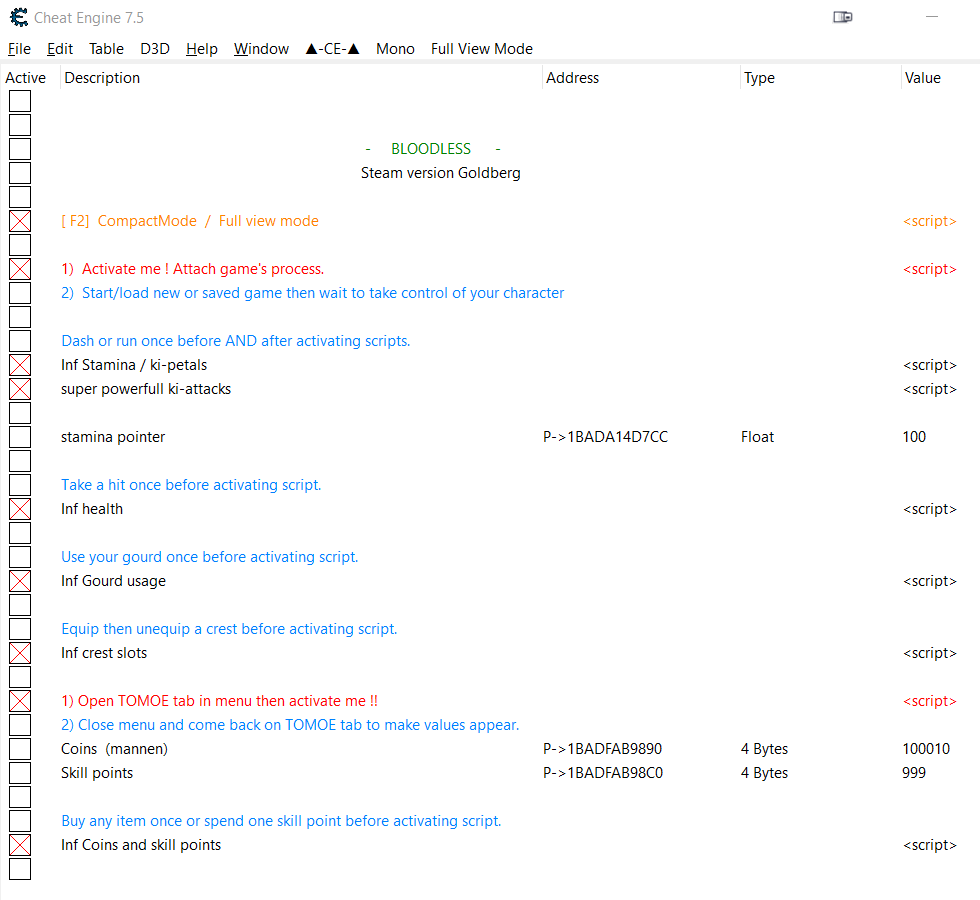Toggle the CompactMode / Full view mode checkbox
Viewport: 980px width, 900px height.
click(x=20, y=221)
